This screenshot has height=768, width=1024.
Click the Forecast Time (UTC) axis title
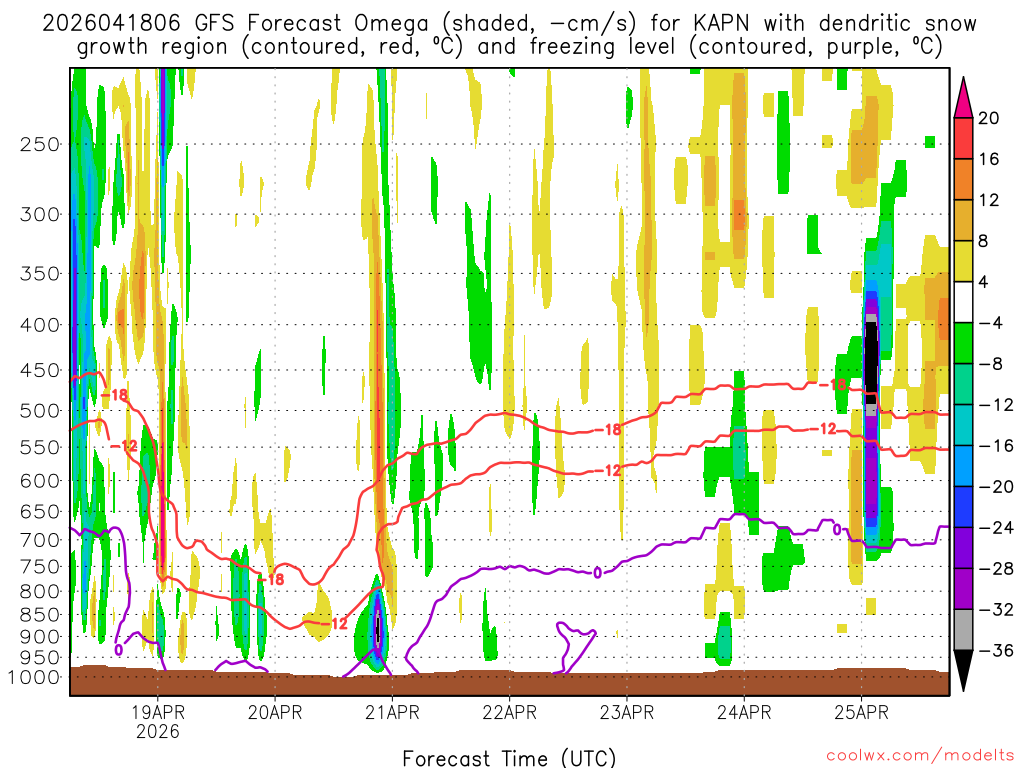pos(509,758)
